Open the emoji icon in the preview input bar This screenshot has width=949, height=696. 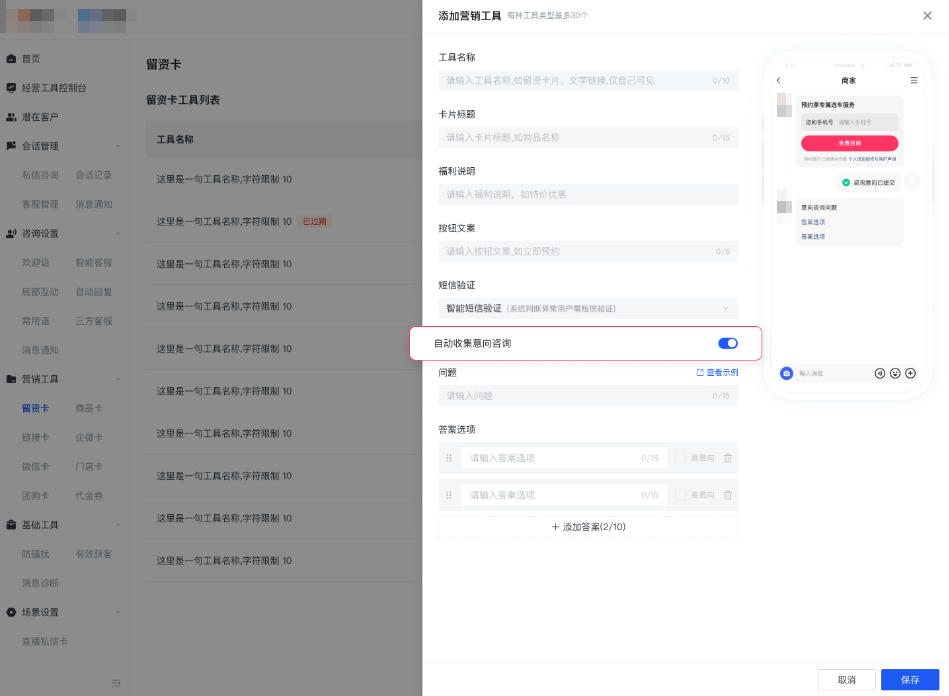895,373
